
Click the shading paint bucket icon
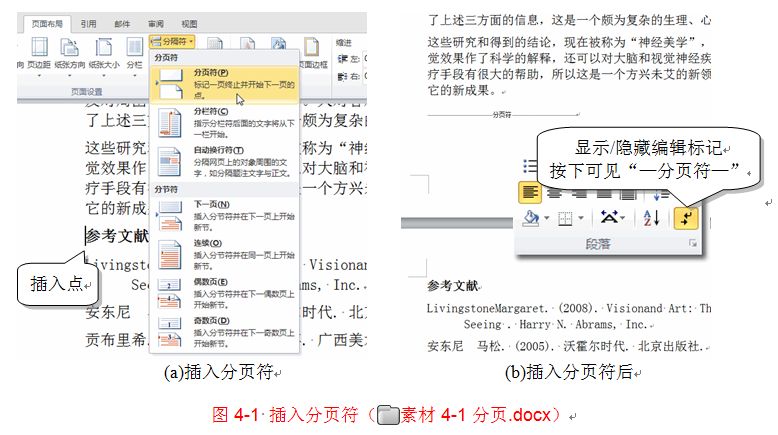tap(531, 218)
